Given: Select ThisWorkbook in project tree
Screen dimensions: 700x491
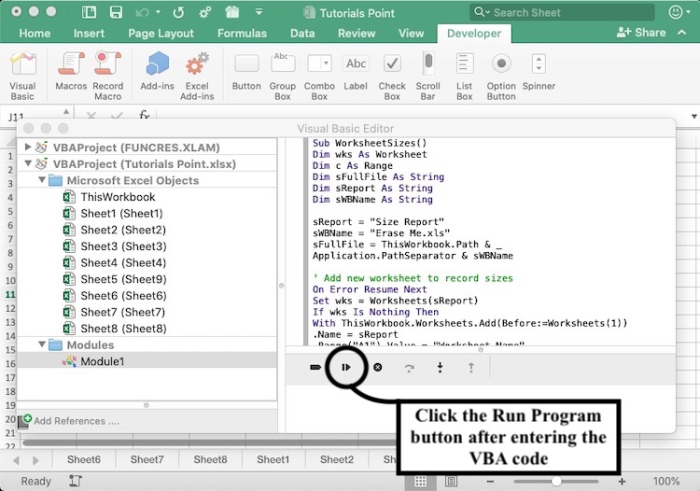Looking at the screenshot, I should click(x=118, y=197).
